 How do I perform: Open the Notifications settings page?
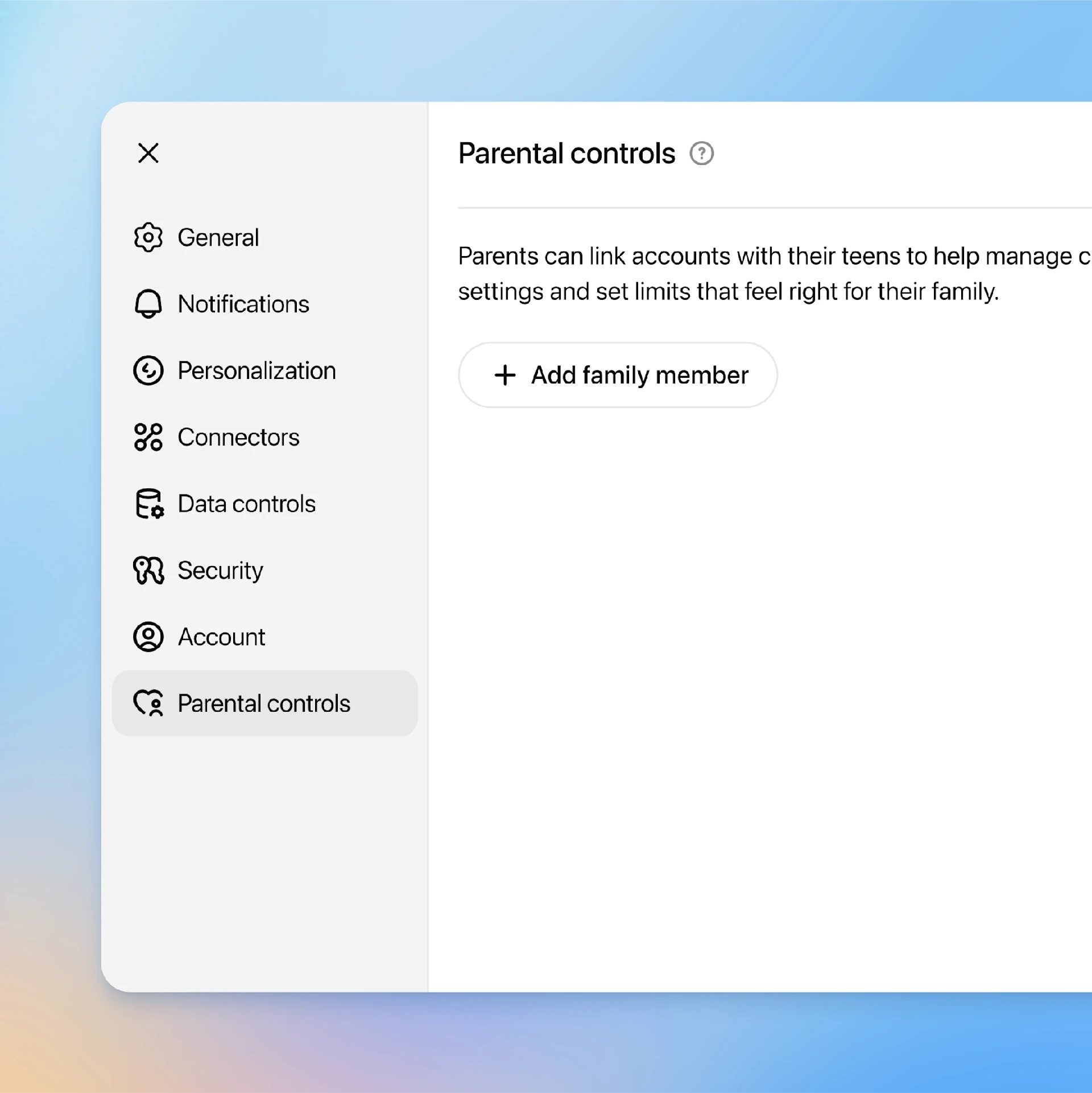click(243, 304)
